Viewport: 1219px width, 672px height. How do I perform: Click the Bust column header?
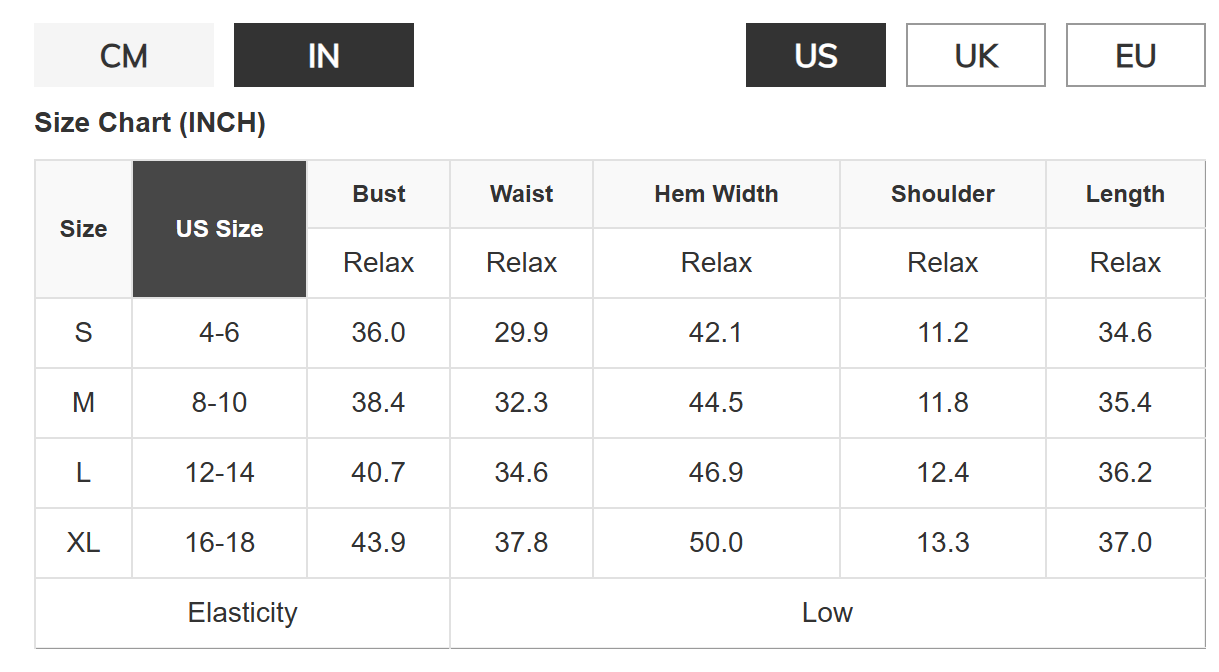click(379, 194)
